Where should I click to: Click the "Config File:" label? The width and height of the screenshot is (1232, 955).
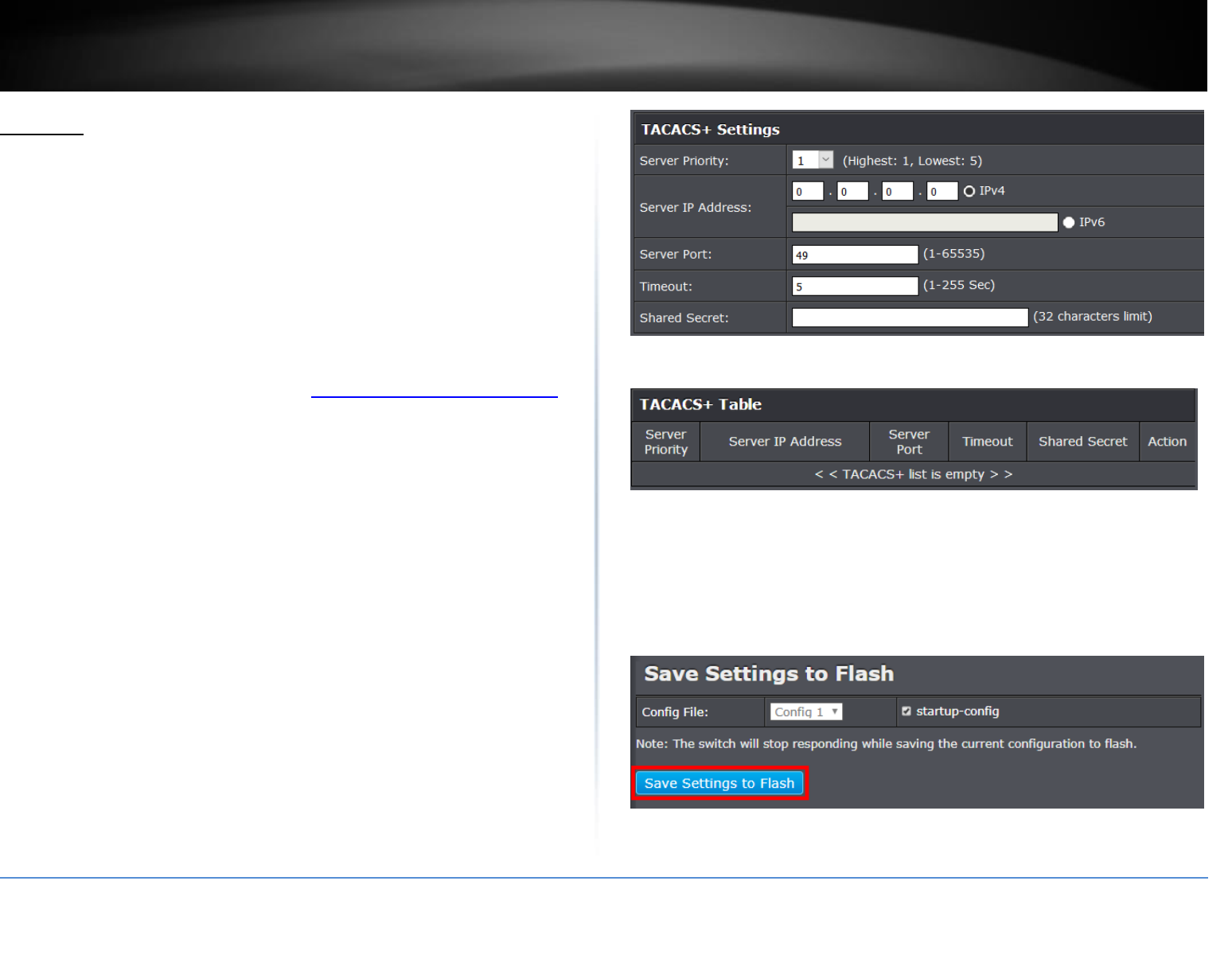point(675,712)
